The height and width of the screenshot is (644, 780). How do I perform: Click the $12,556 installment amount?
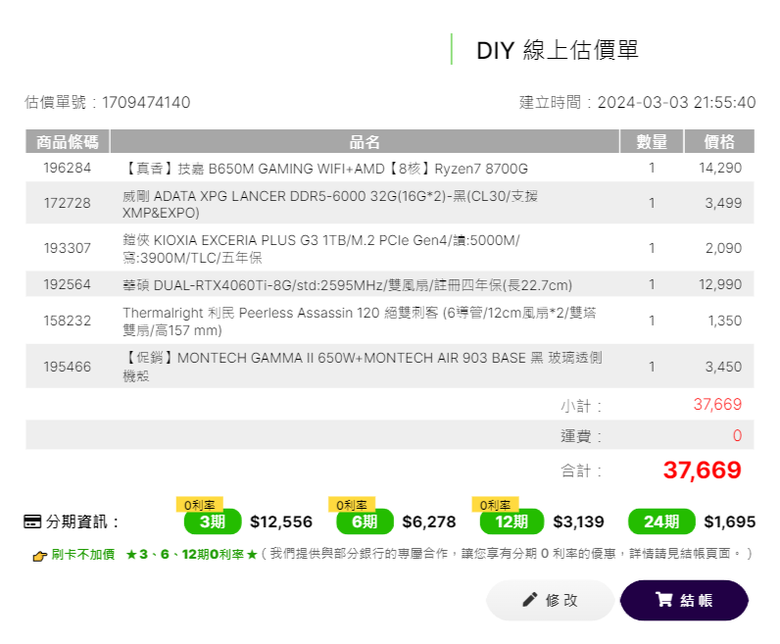[281, 522]
